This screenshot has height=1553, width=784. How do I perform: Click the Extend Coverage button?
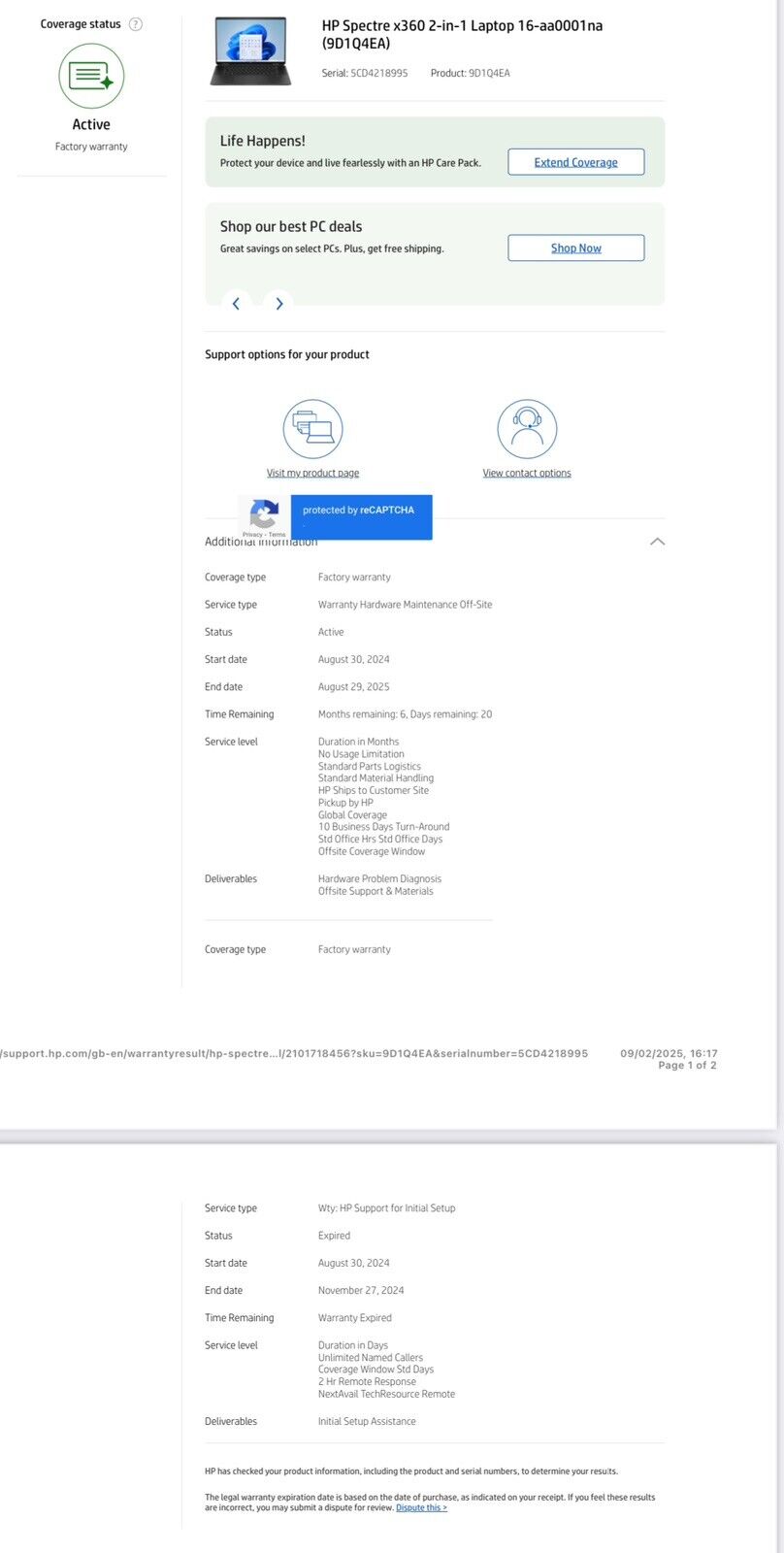pos(576,162)
